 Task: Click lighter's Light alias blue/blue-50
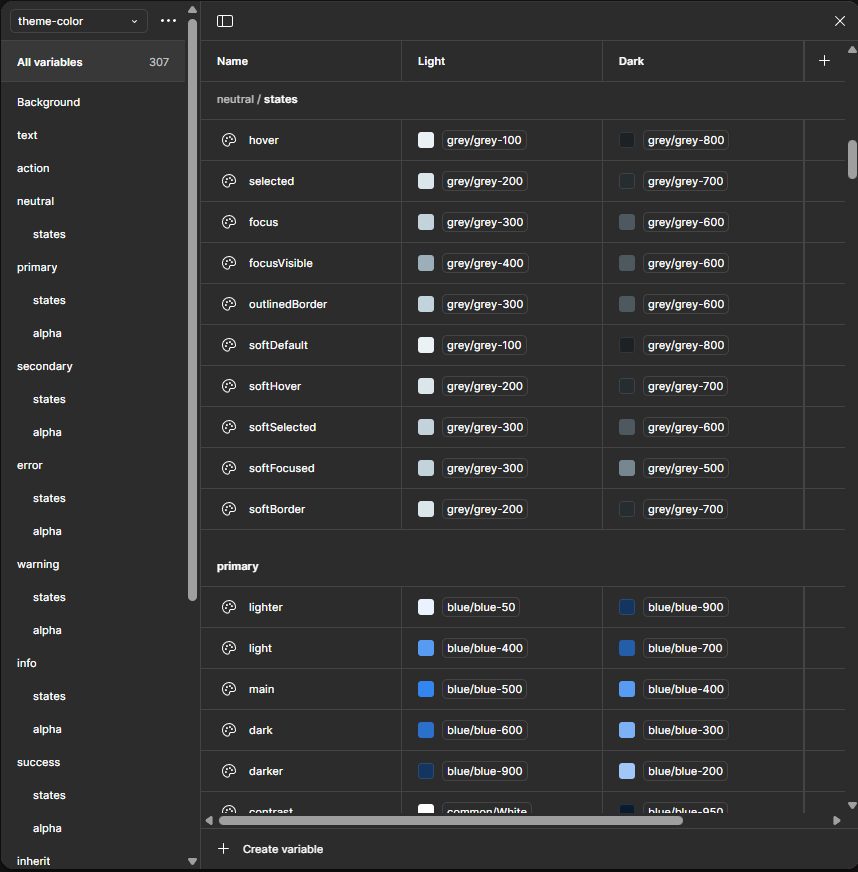pos(481,607)
